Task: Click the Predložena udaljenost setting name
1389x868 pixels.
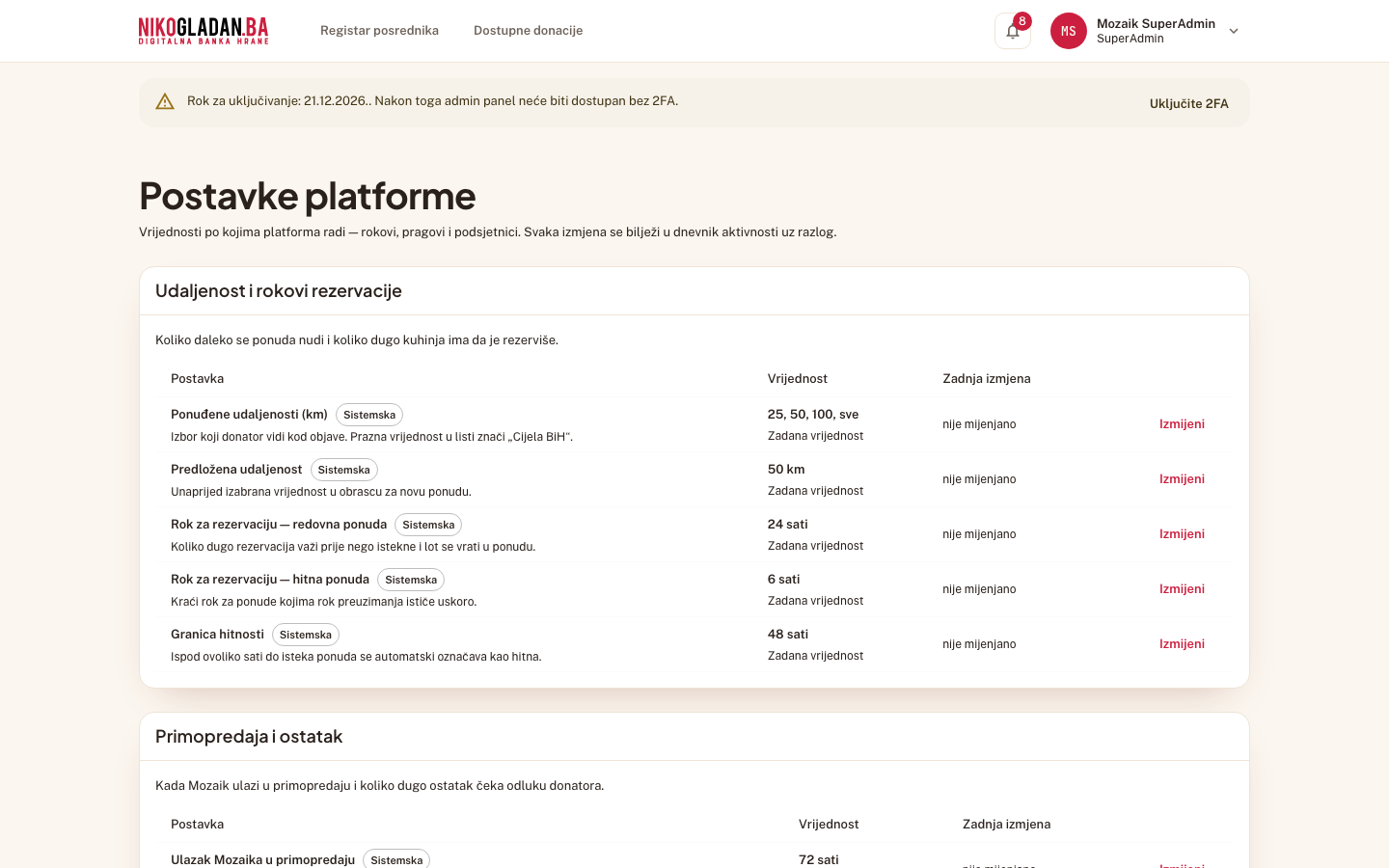Action: (x=236, y=470)
